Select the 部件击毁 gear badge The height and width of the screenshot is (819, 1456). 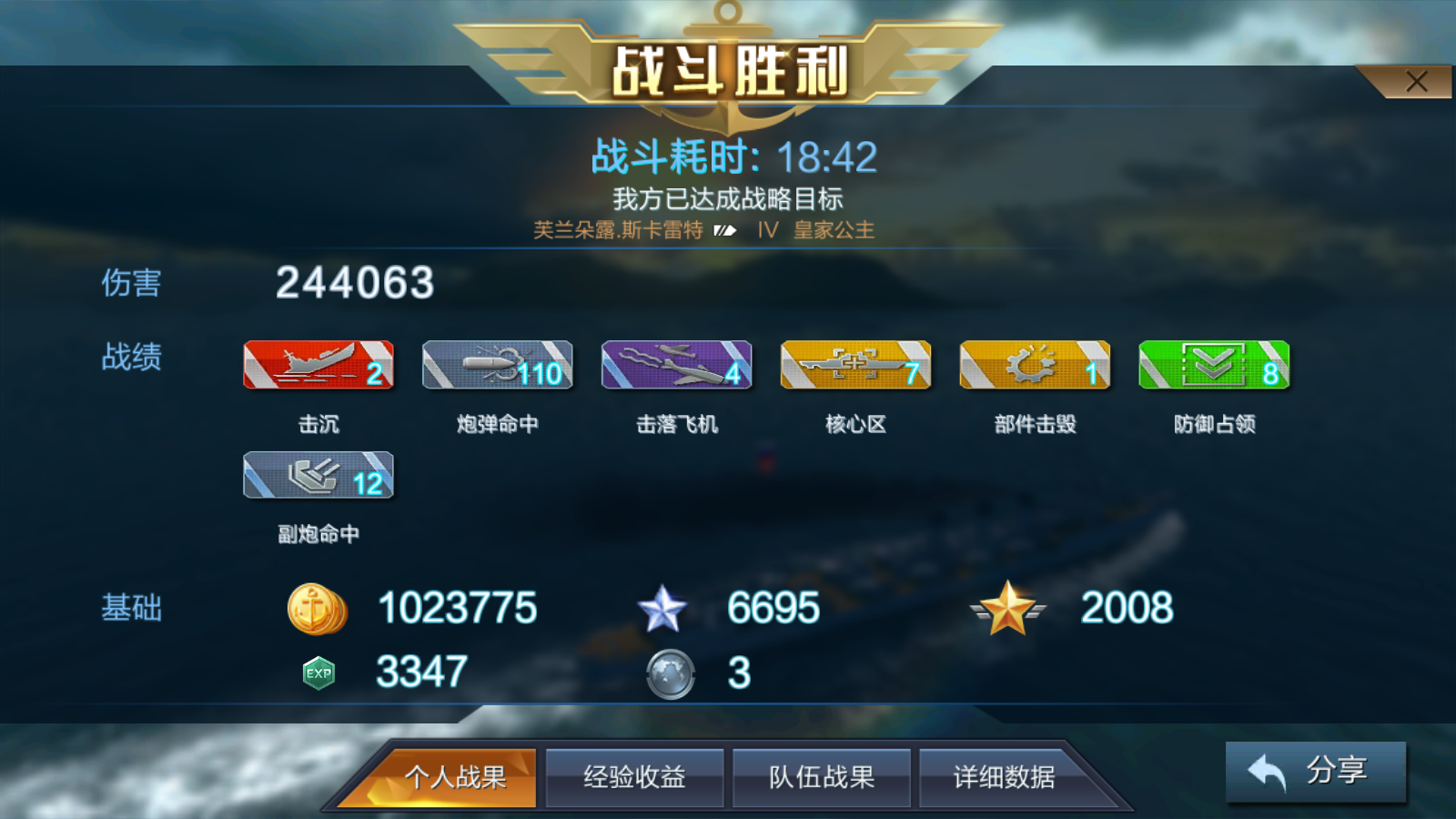click(x=1036, y=365)
